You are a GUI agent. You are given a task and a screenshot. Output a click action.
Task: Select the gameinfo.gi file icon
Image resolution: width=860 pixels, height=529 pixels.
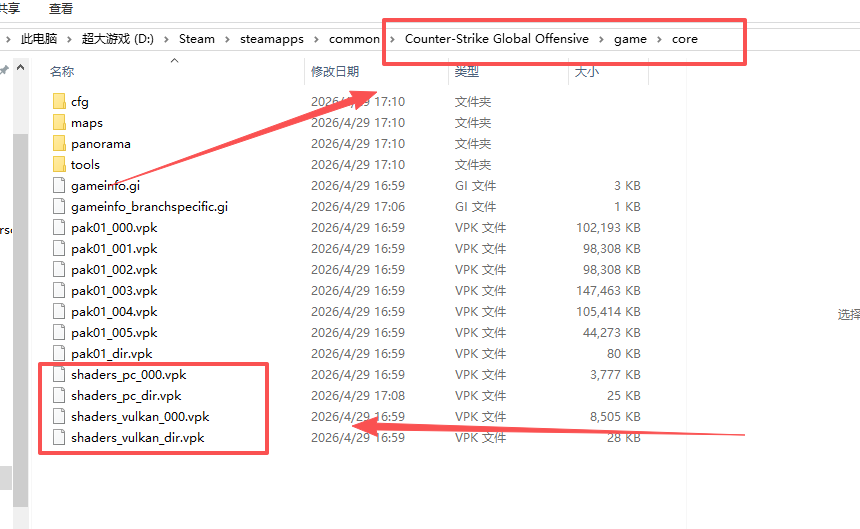(59, 186)
